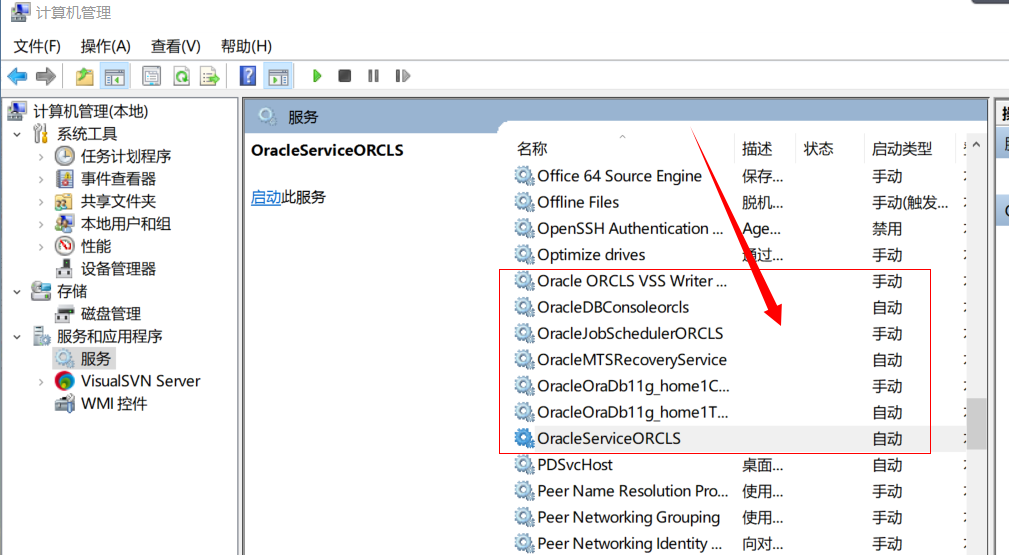Expand the 共享文件夹 node arrow

click(x=41, y=202)
